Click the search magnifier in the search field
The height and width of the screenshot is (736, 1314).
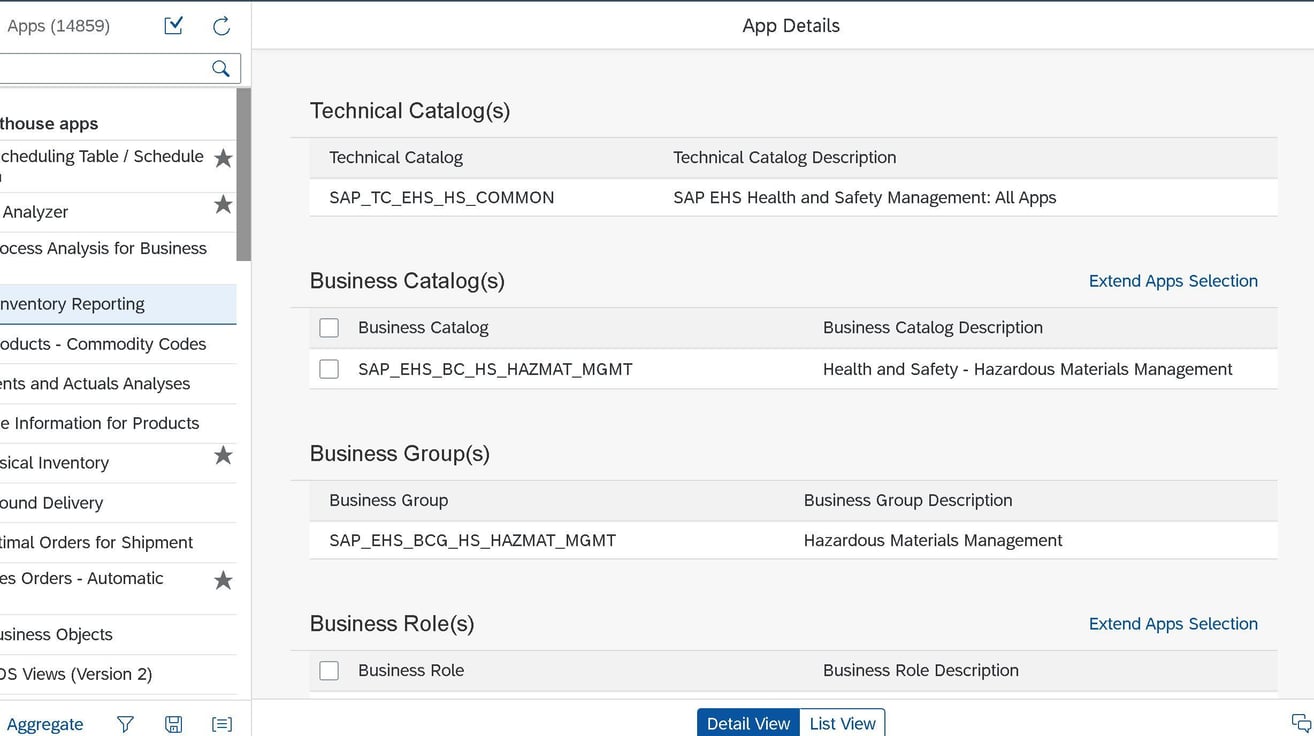[220, 68]
